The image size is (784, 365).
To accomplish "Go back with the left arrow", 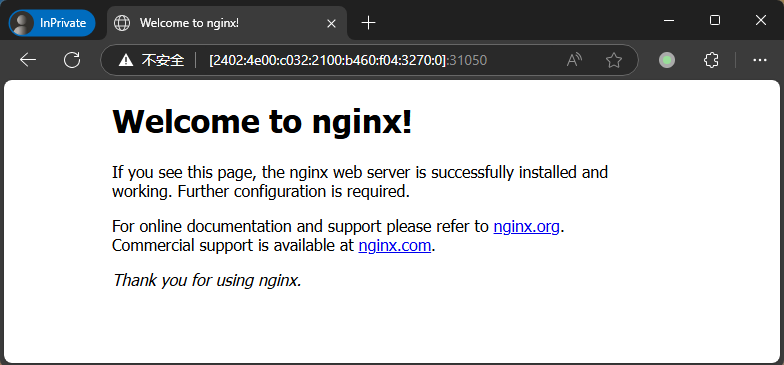I will pyautogui.click(x=28, y=60).
